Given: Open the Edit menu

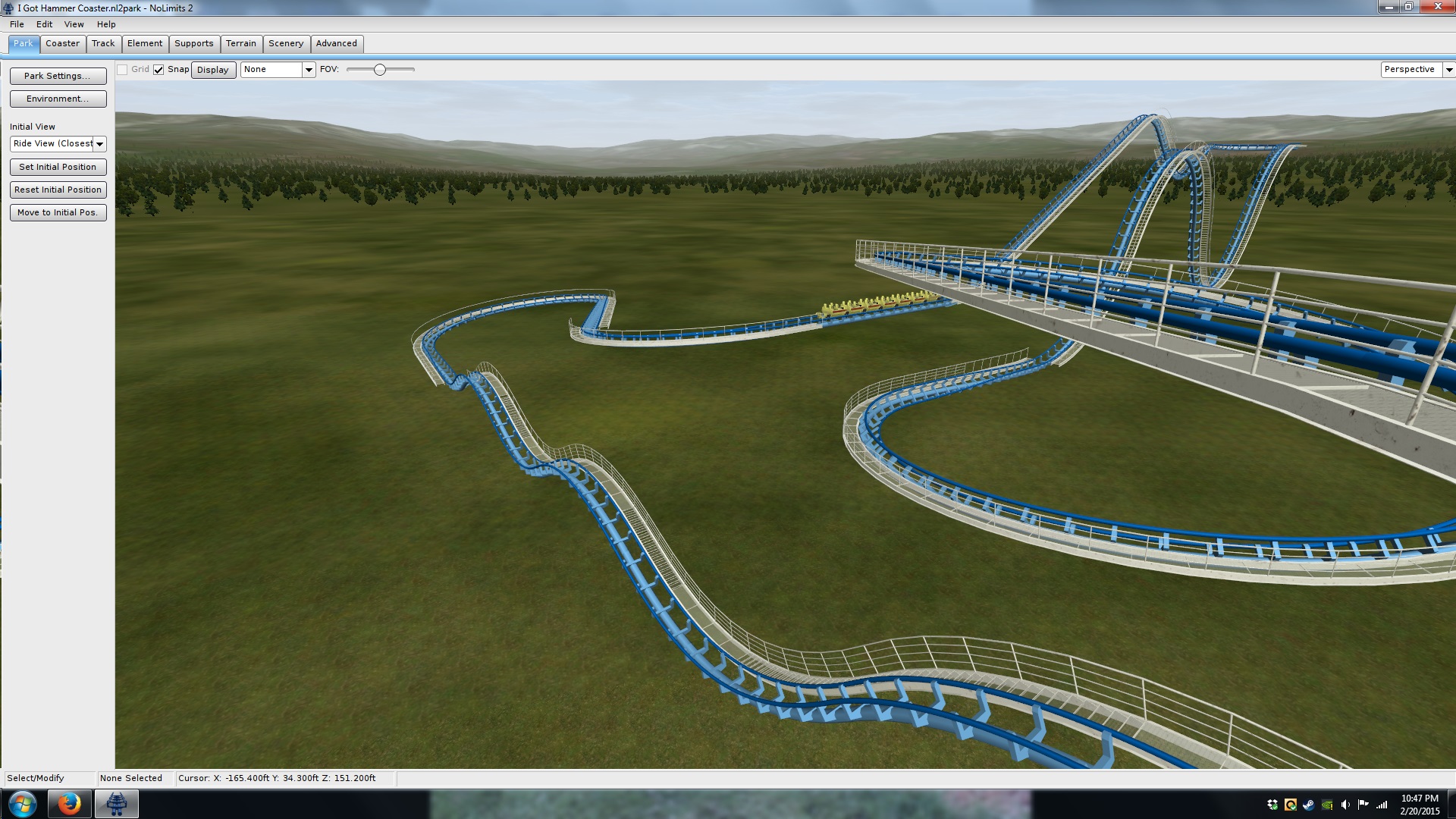Looking at the screenshot, I should tap(44, 24).
